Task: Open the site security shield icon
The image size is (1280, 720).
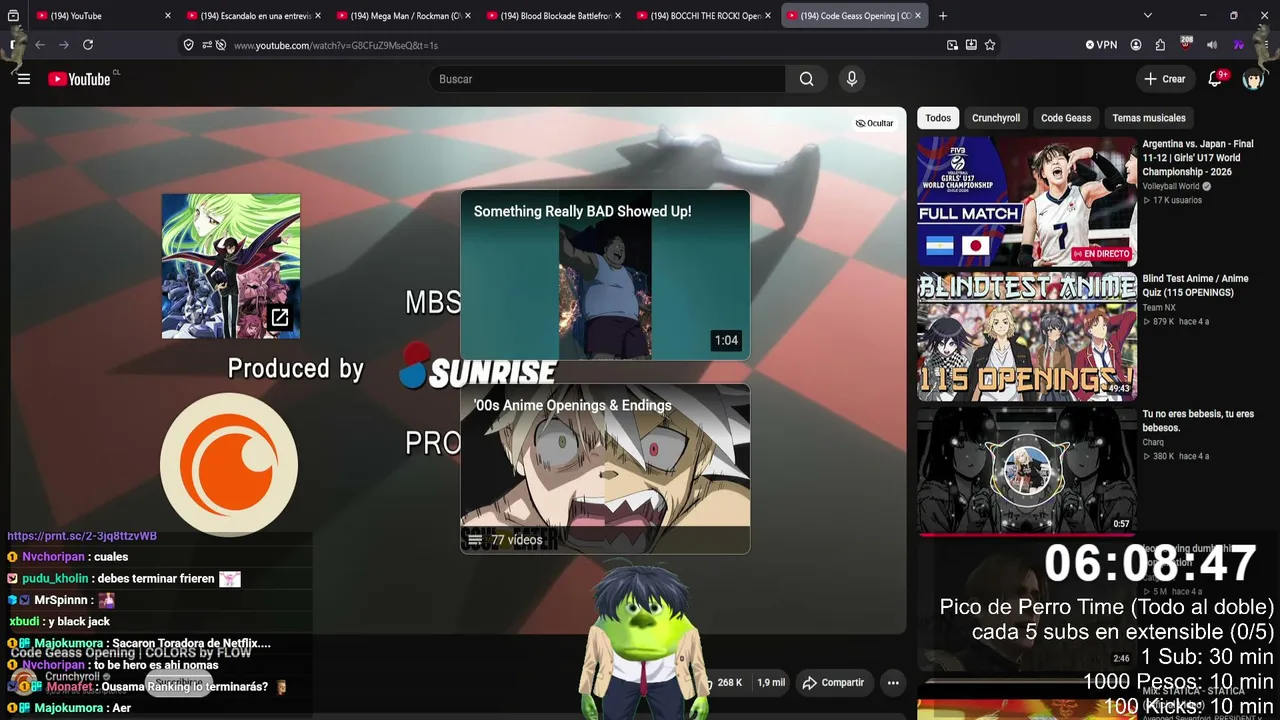Action: pos(188,45)
